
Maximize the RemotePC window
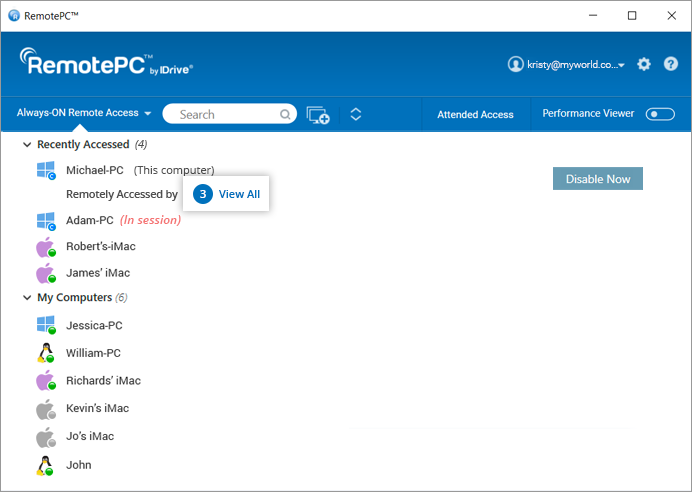coord(632,15)
